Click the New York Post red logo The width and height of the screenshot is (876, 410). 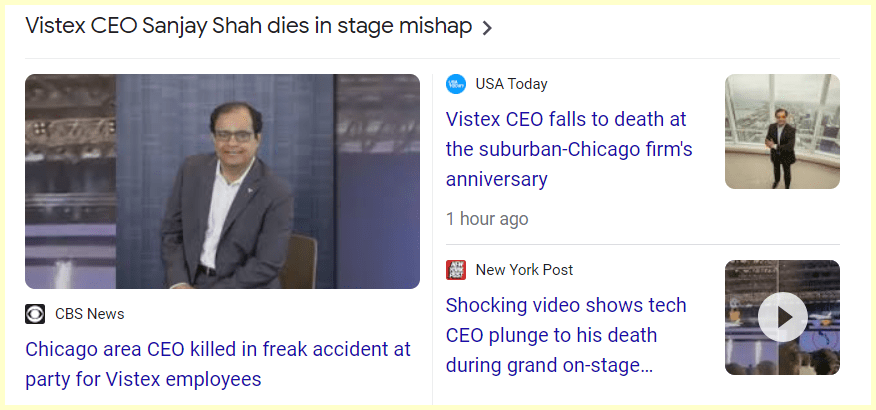(x=456, y=270)
